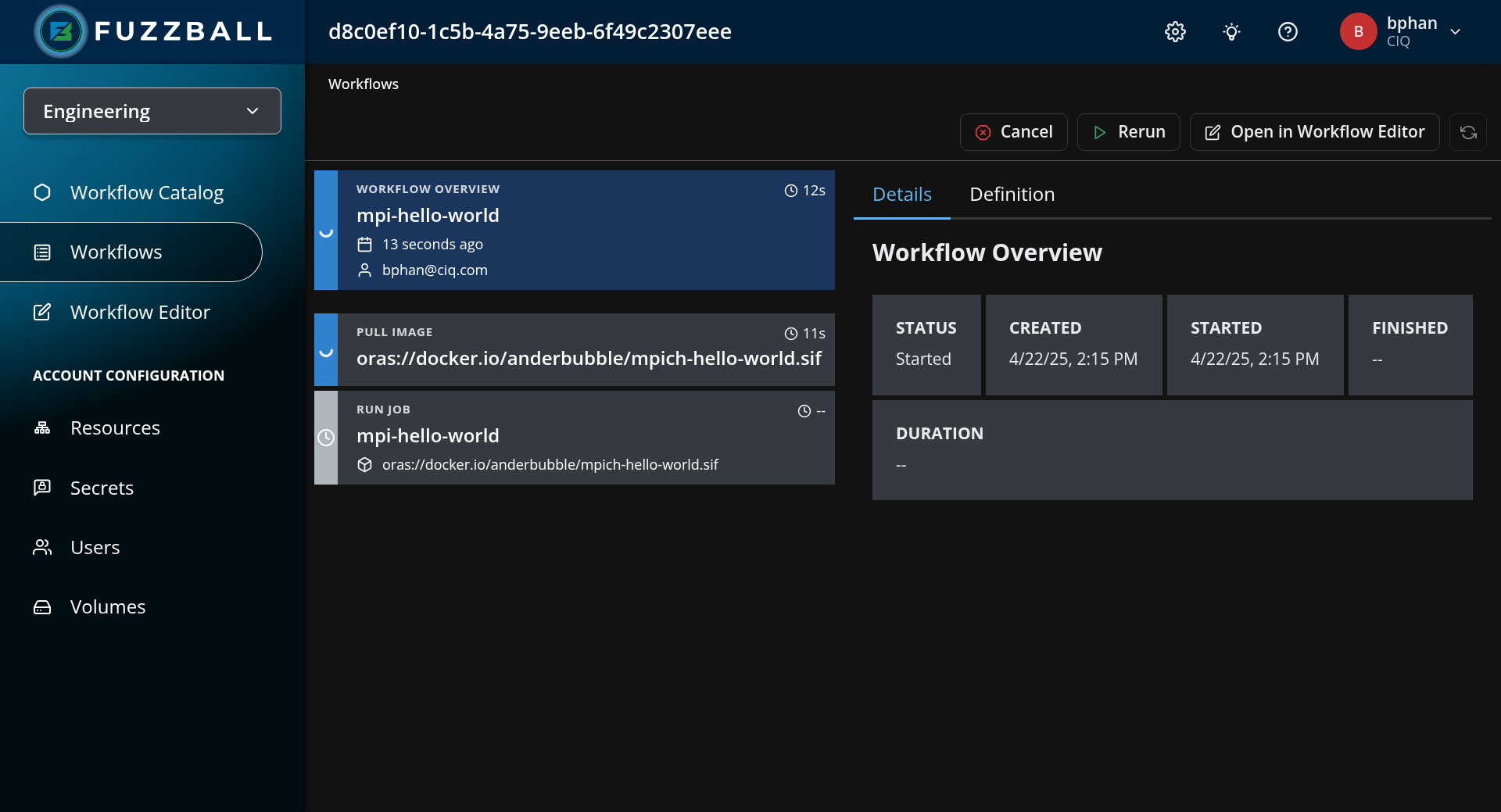Open the help question mark icon

coord(1287,31)
